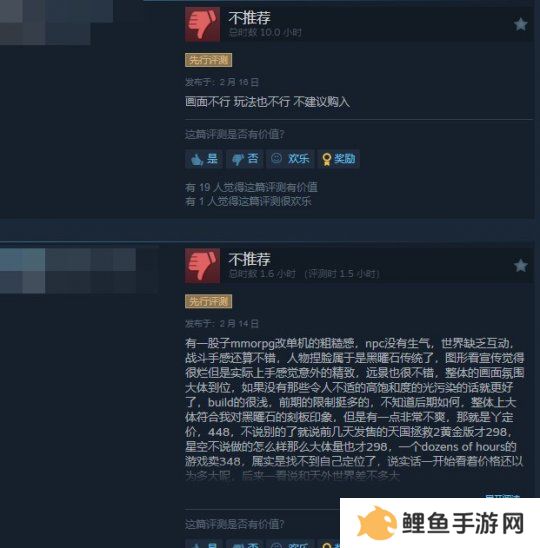Open the blurred avatar of the second reviewer

point(68,271)
